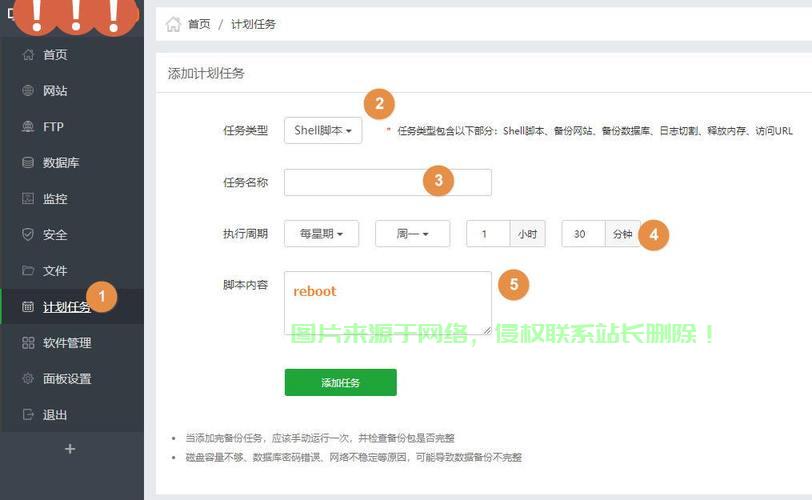The height and width of the screenshot is (500, 812).
Task: Click the 任务类型 field label
Action: [x=245, y=130]
